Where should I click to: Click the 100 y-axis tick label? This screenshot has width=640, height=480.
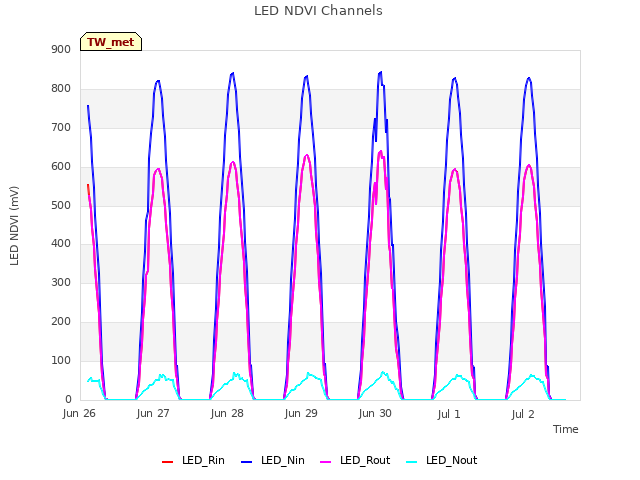coord(61,360)
